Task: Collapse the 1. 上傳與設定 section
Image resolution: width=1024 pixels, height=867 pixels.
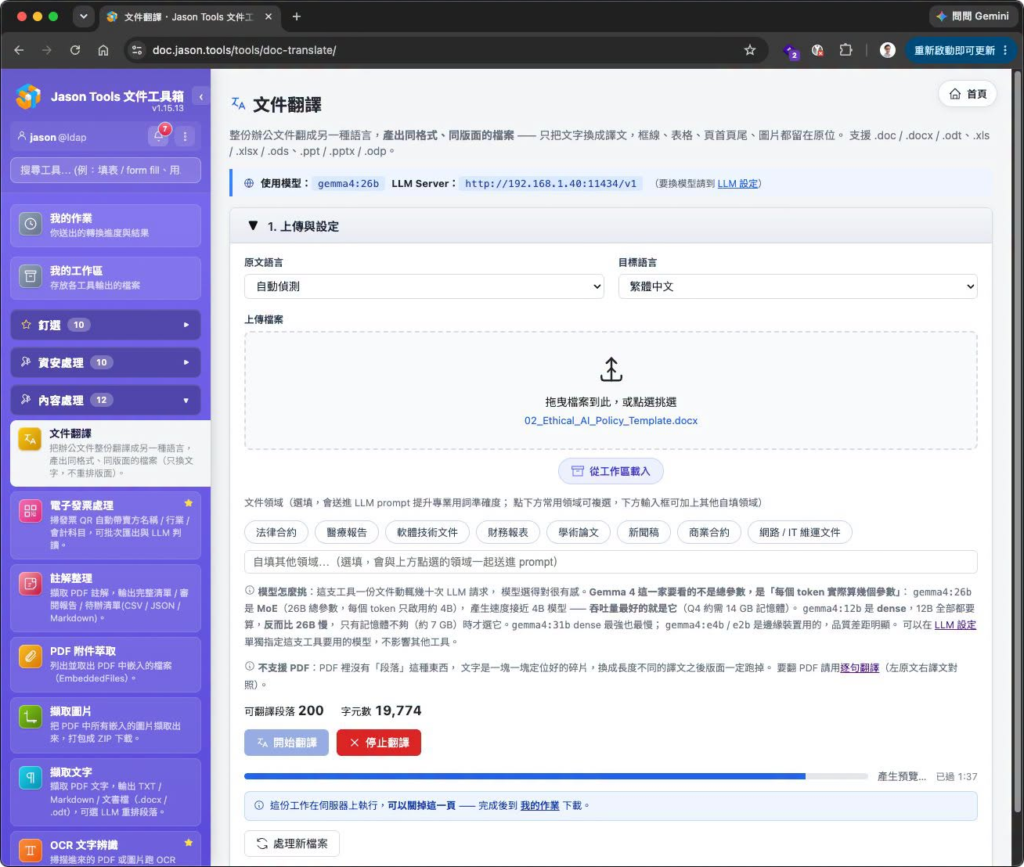Action: tap(611, 227)
